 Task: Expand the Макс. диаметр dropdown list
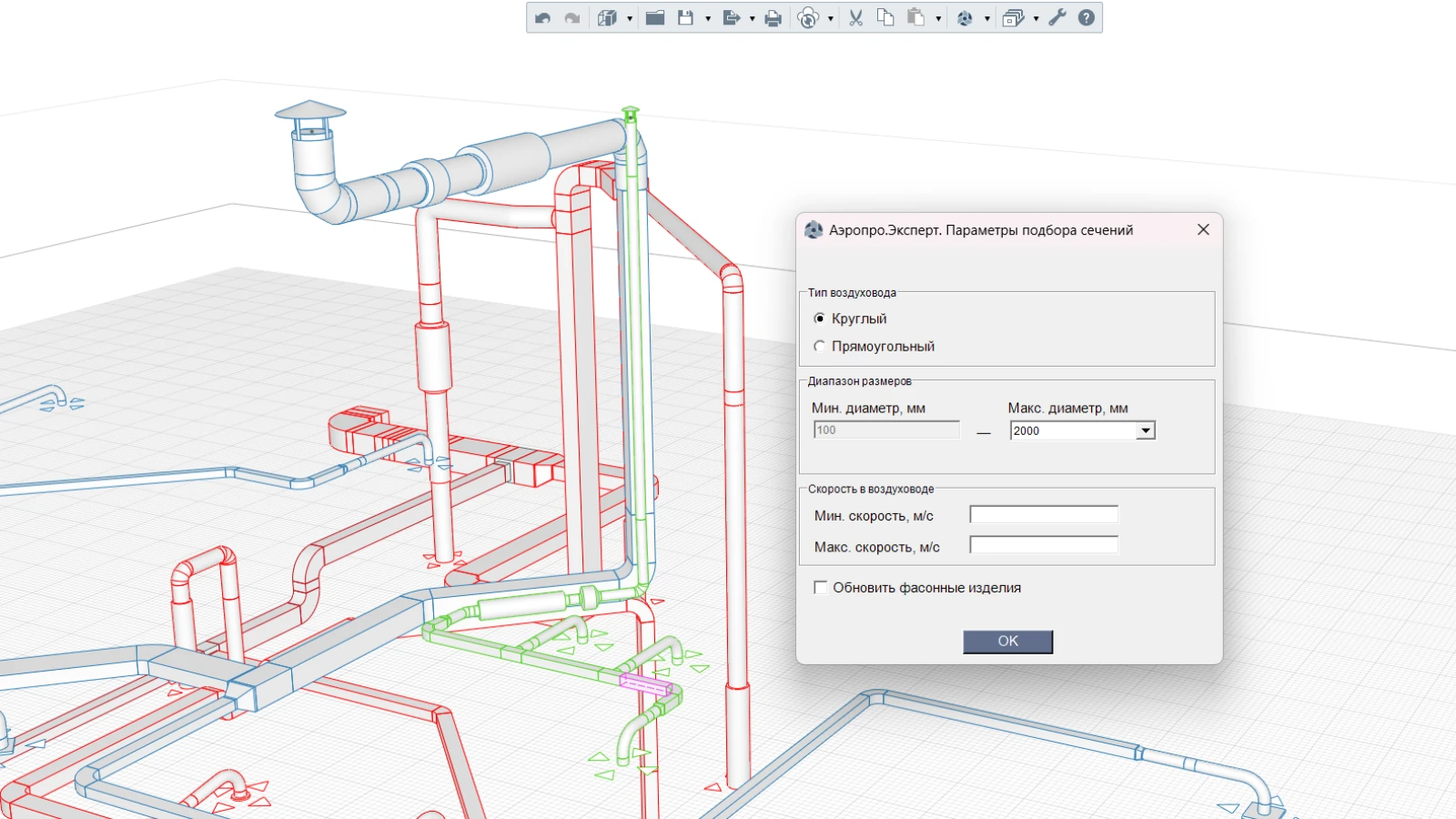pos(1146,430)
